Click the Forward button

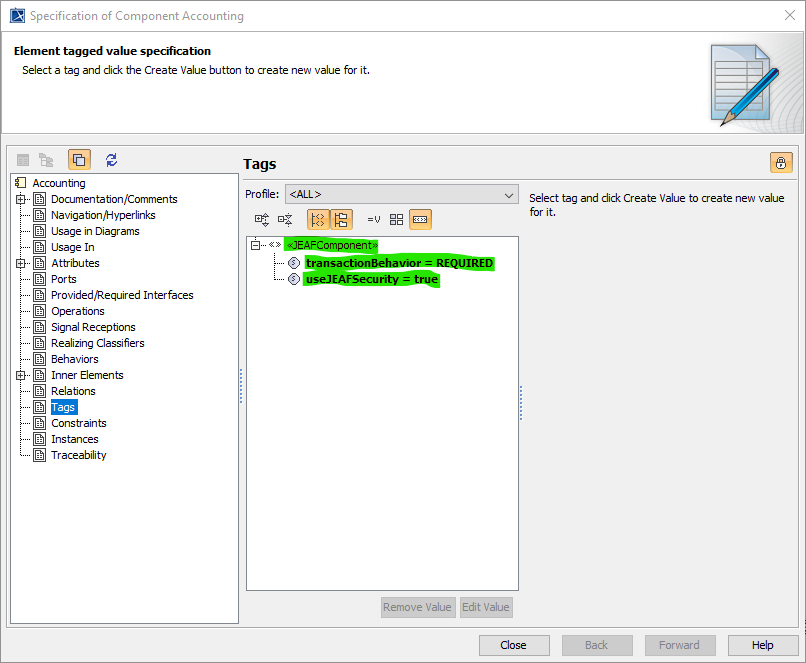tap(680, 646)
